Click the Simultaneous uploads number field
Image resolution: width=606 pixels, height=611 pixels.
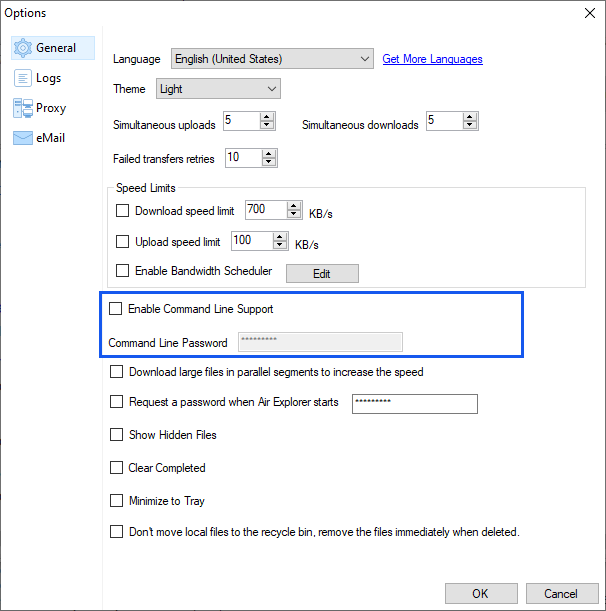[x=242, y=121]
